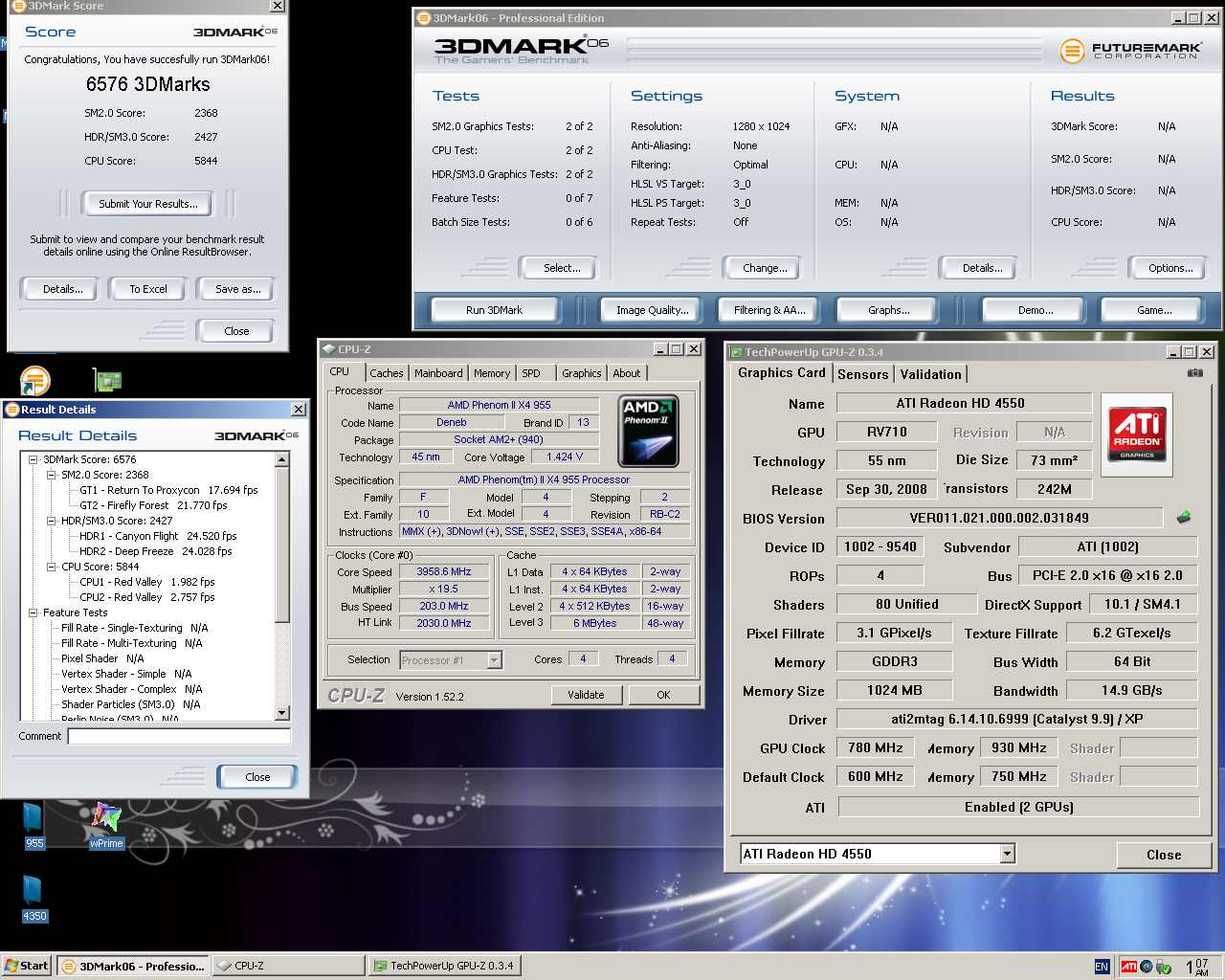Screen dimensions: 1225x980
Task: Switch to Mainboard tab in CPU-Z
Action: 438,373
